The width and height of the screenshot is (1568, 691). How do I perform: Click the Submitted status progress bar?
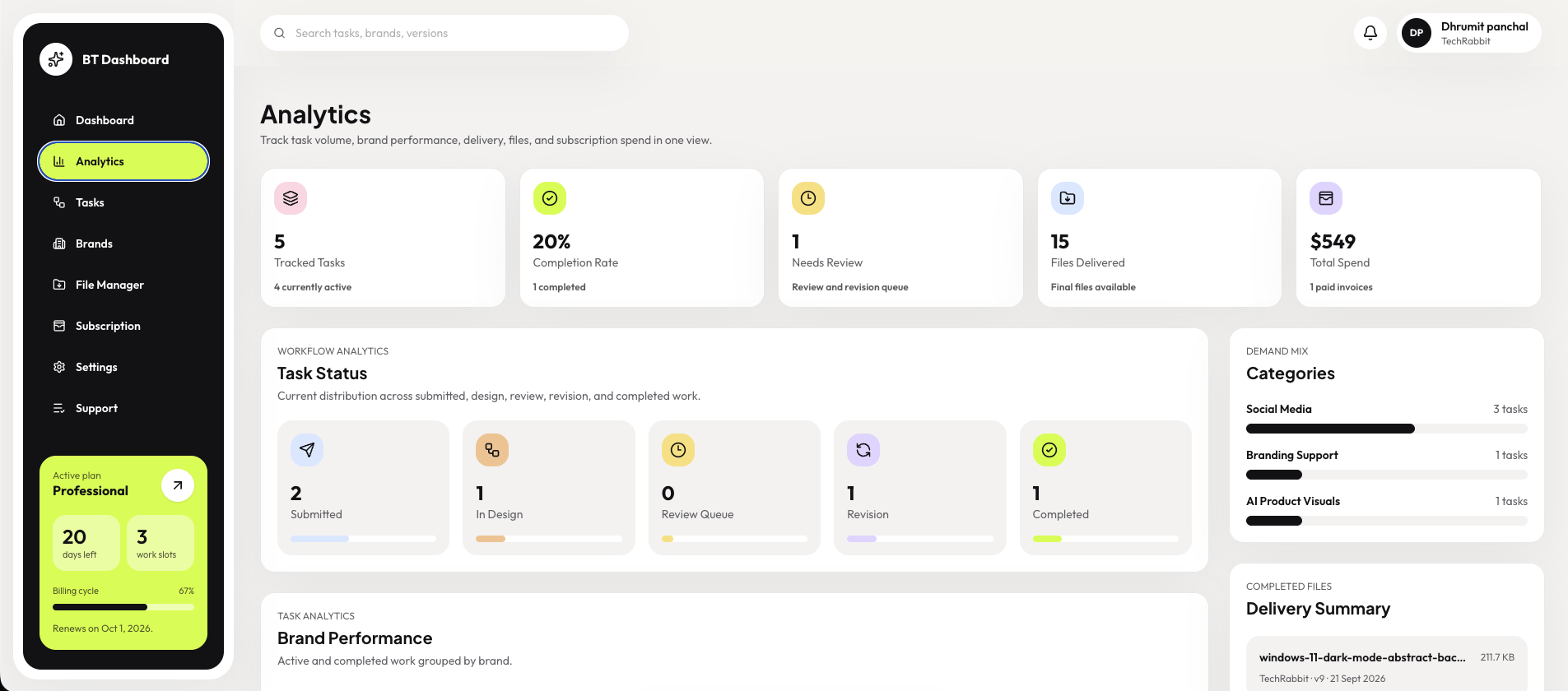363,539
